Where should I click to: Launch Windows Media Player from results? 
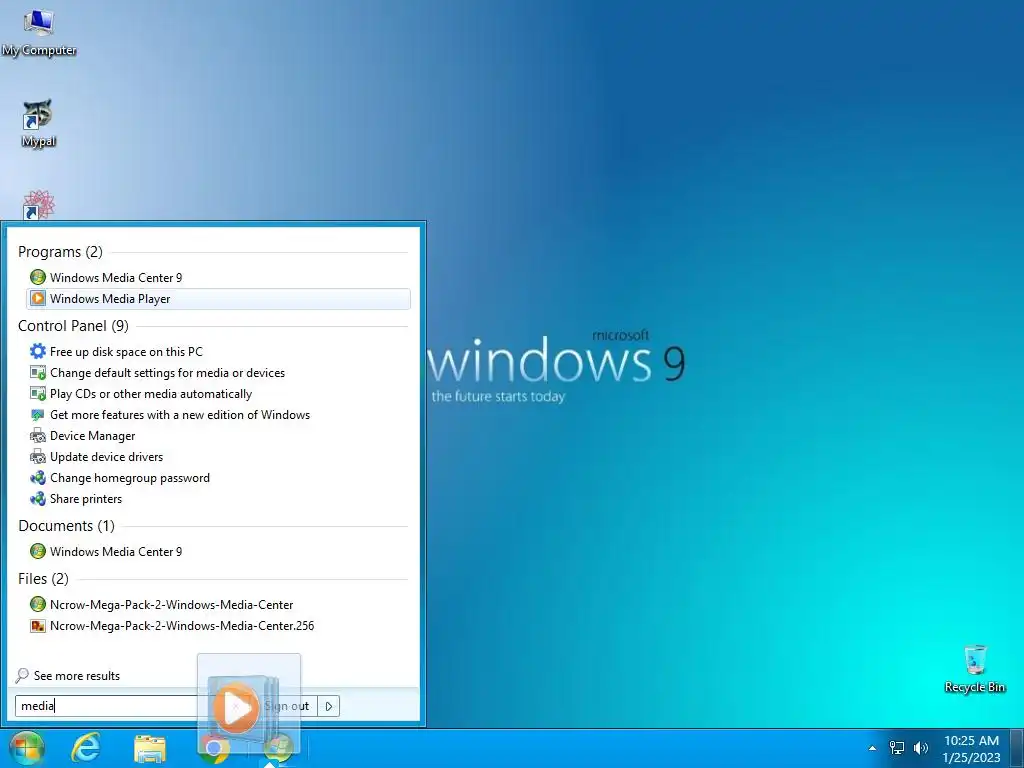(x=218, y=298)
